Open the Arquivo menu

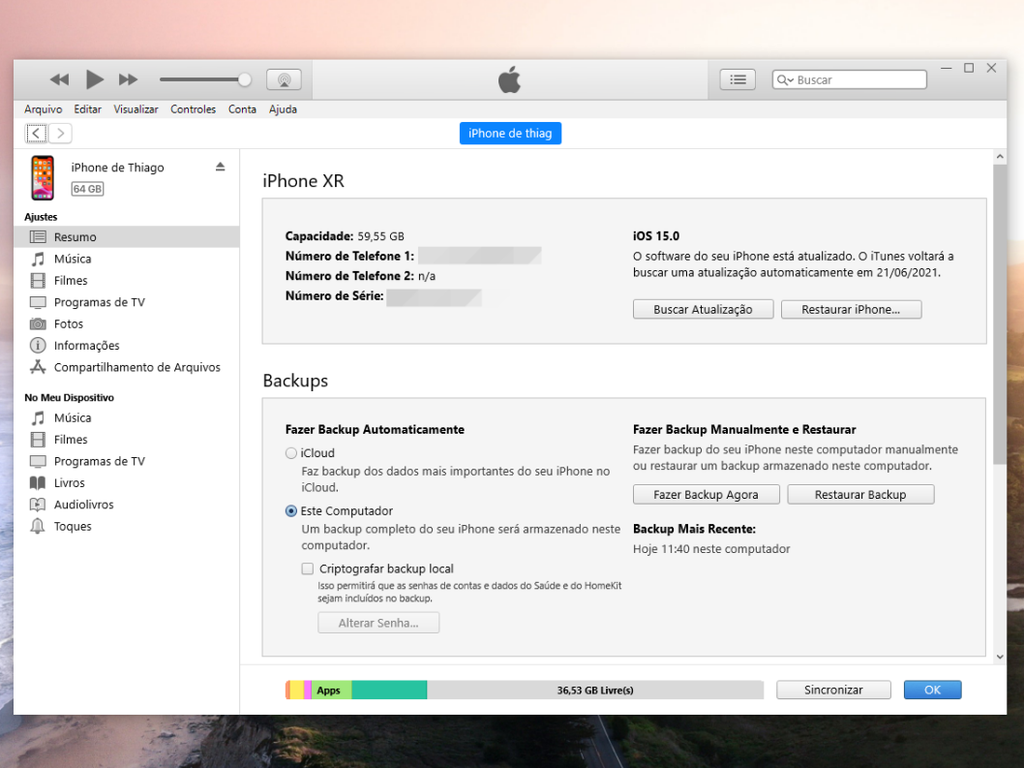coord(43,109)
